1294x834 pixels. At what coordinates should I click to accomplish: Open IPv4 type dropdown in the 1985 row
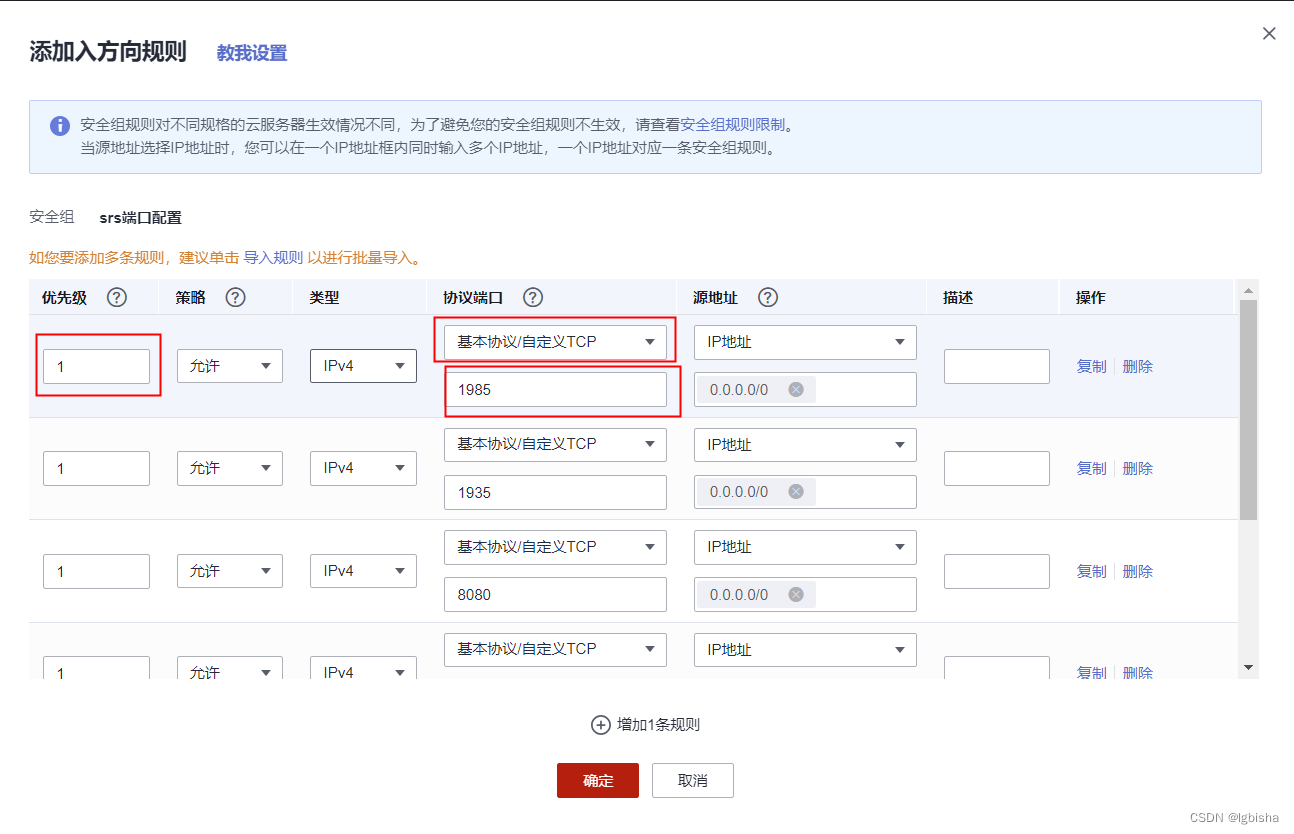click(x=363, y=366)
